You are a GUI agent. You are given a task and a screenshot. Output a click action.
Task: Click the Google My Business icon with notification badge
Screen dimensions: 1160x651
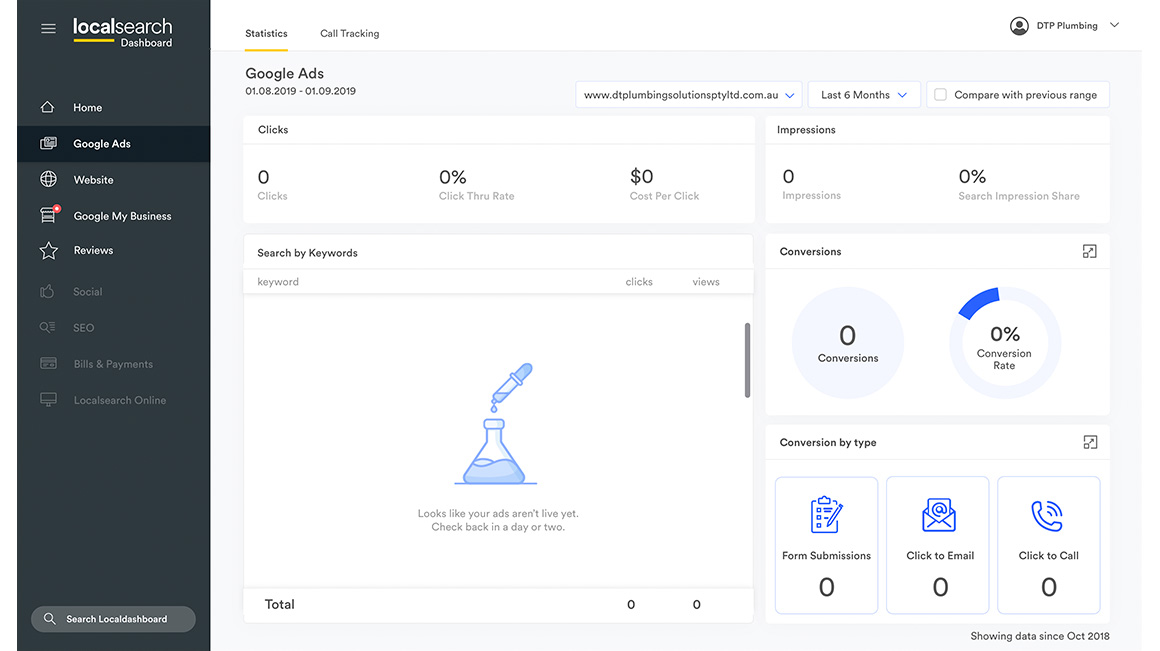pyautogui.click(x=48, y=215)
